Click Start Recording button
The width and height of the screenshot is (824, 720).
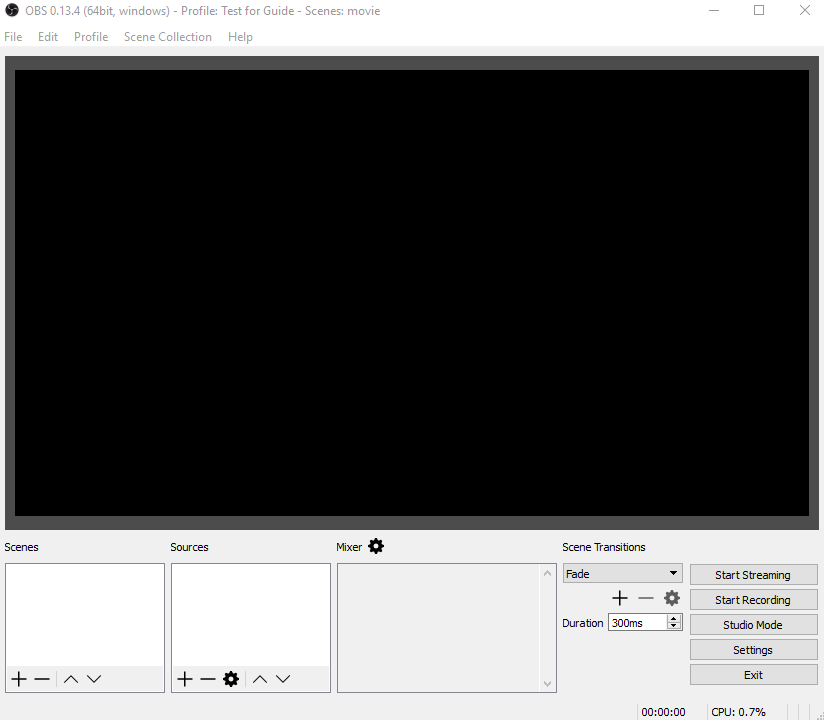click(x=754, y=600)
